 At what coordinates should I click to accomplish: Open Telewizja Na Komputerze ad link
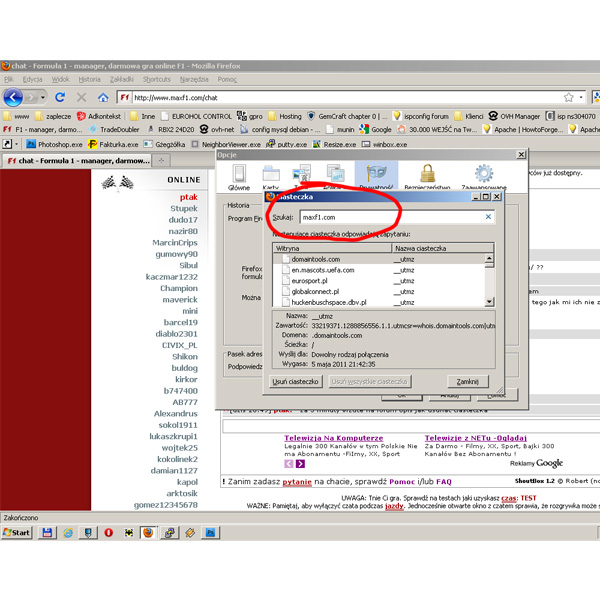pos(333,438)
